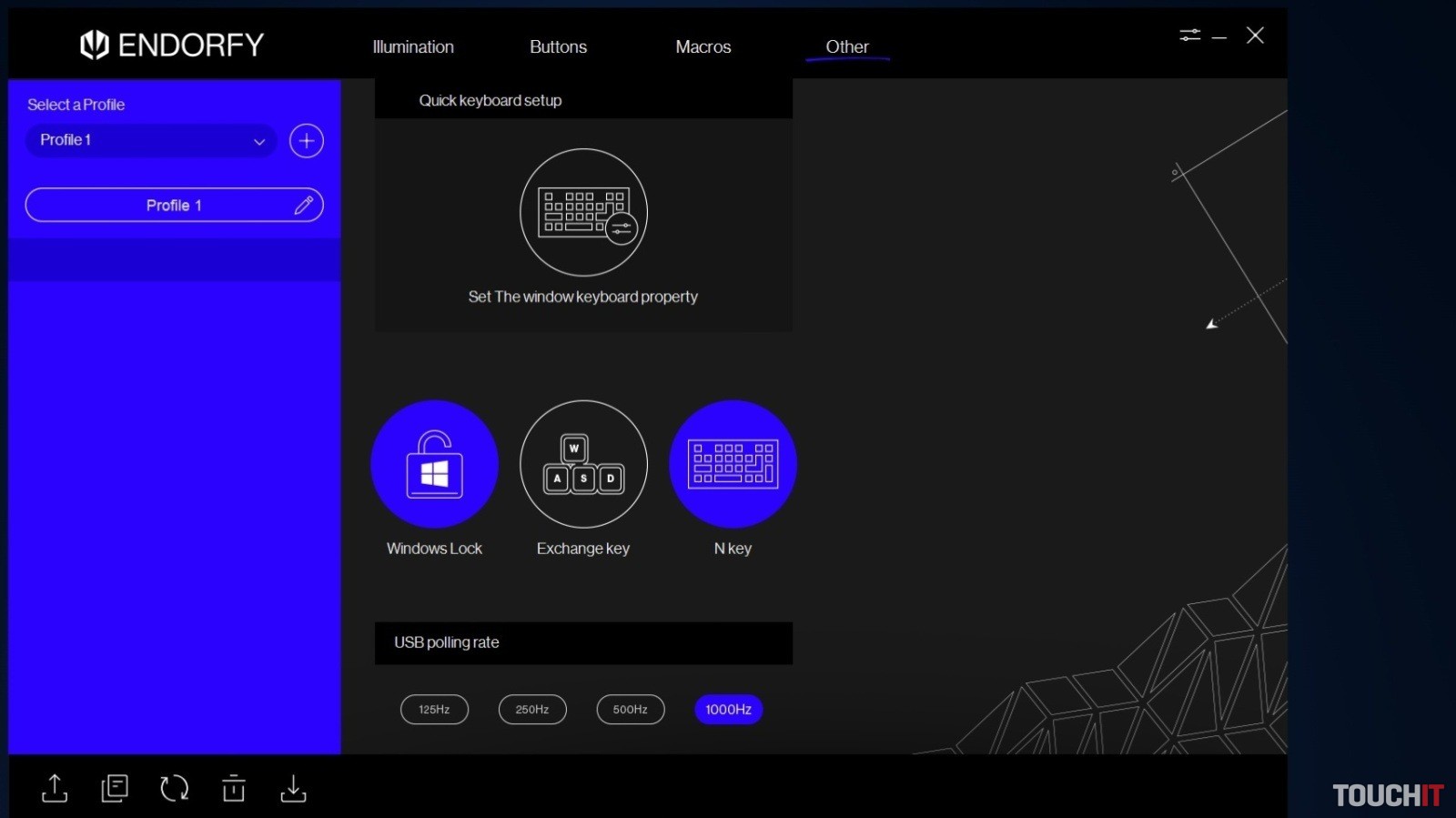This screenshot has height=818, width=1456.
Task: Click the reset/refresh profile icon
Action: click(x=174, y=788)
